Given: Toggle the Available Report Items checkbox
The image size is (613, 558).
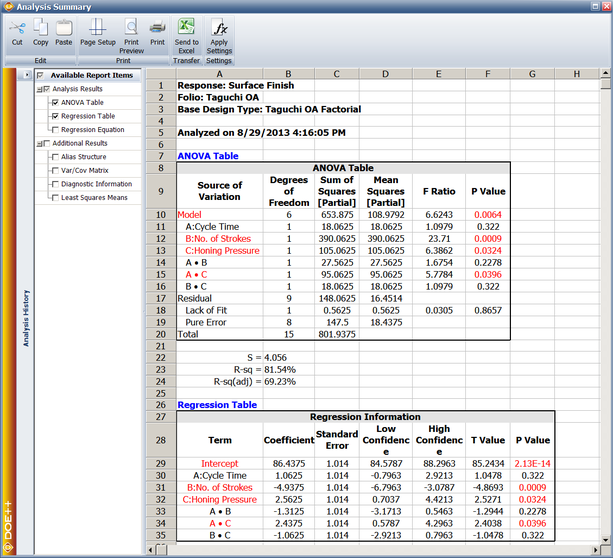Looking at the screenshot, I should pos(40,75).
